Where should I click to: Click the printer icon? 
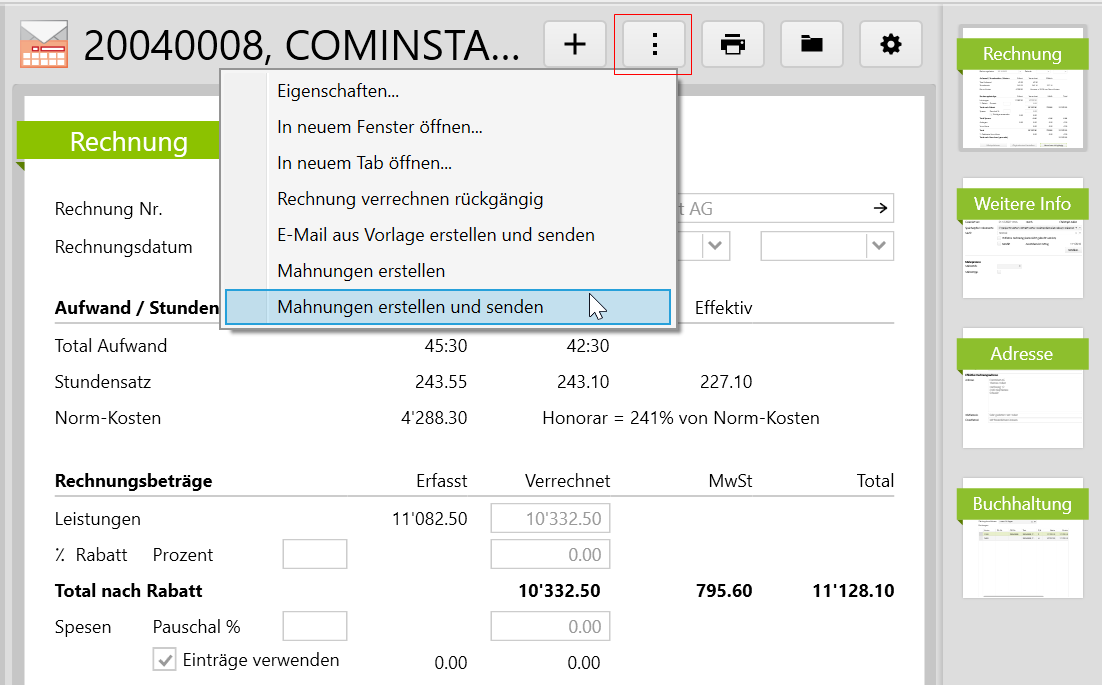coord(733,45)
